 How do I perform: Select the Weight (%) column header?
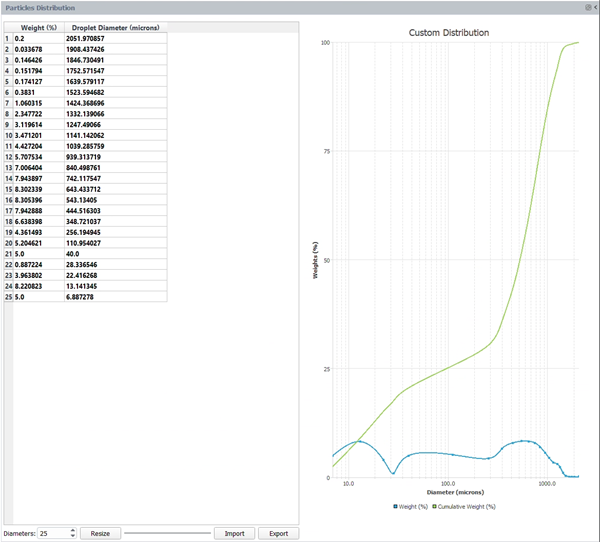38,27
